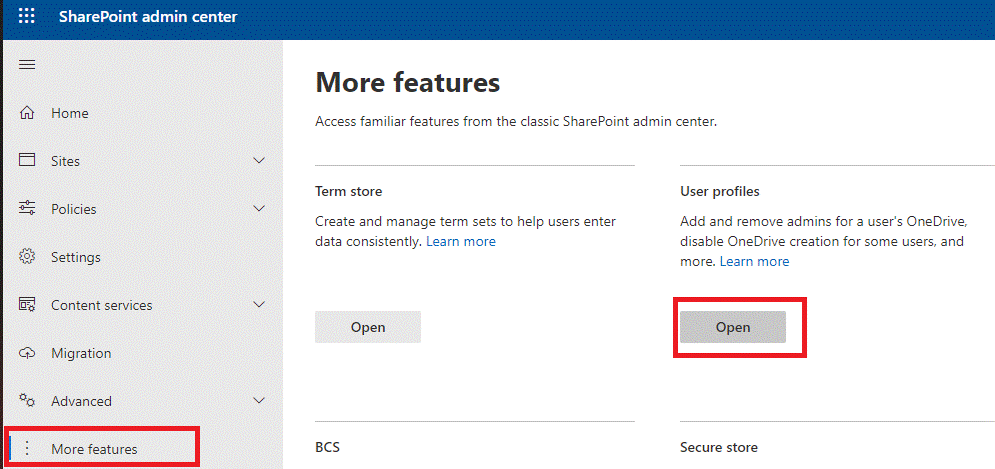The image size is (995, 469).
Task: Open the app launcher waffle icon
Action: pyautogui.click(x=27, y=17)
